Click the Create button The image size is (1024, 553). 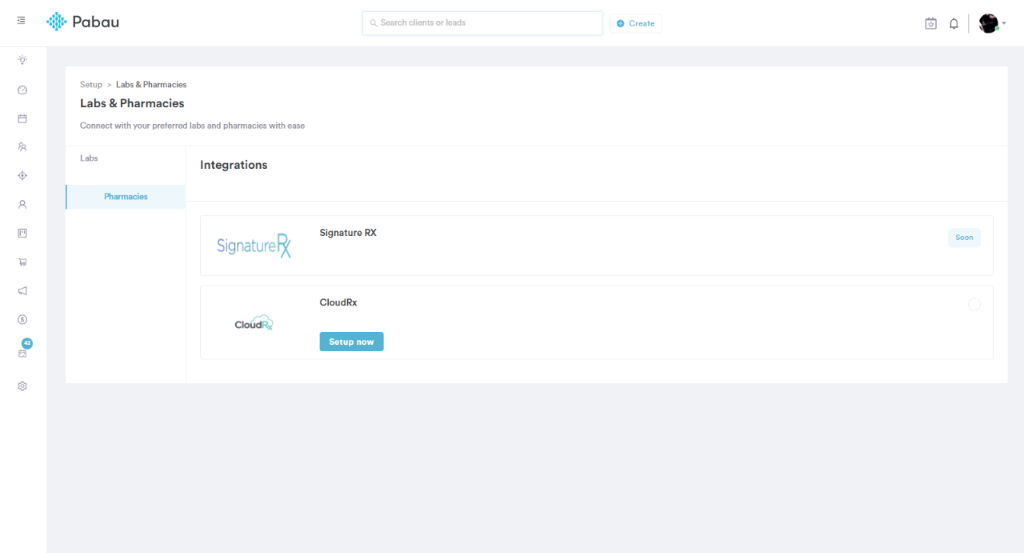pyautogui.click(x=635, y=24)
